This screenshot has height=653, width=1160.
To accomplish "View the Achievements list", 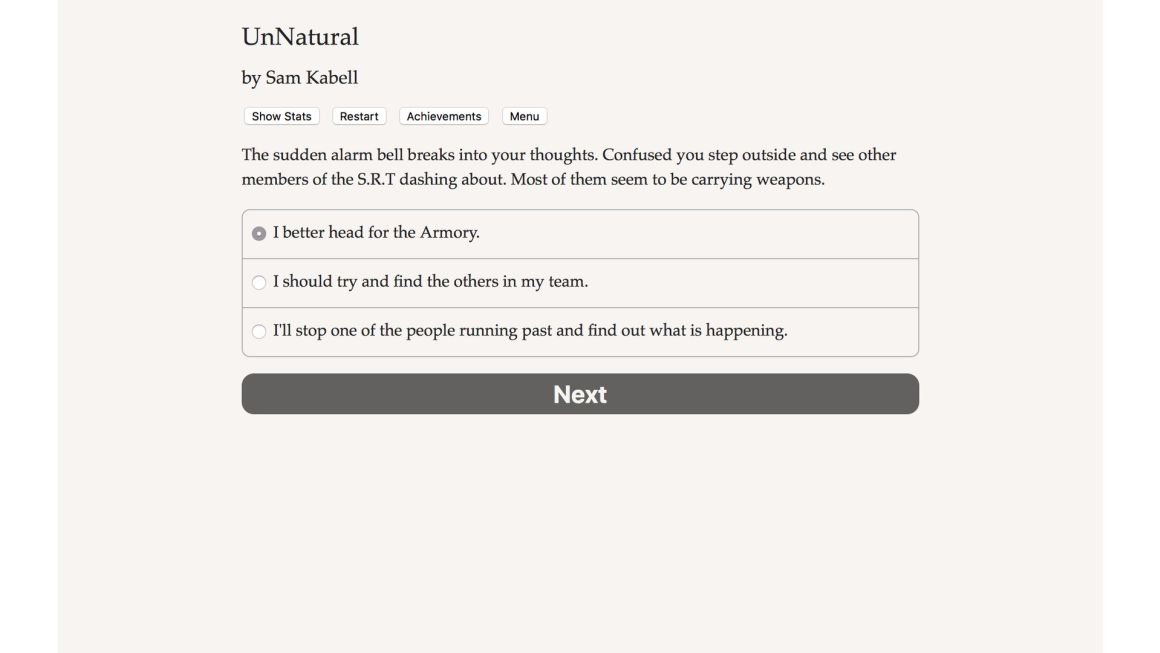I will coord(444,116).
